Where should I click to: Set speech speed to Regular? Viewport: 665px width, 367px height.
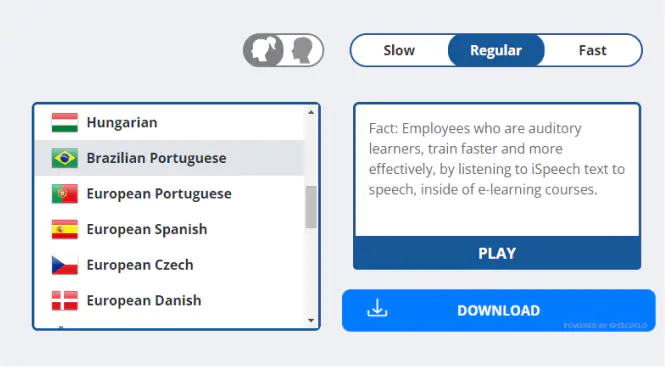[496, 50]
